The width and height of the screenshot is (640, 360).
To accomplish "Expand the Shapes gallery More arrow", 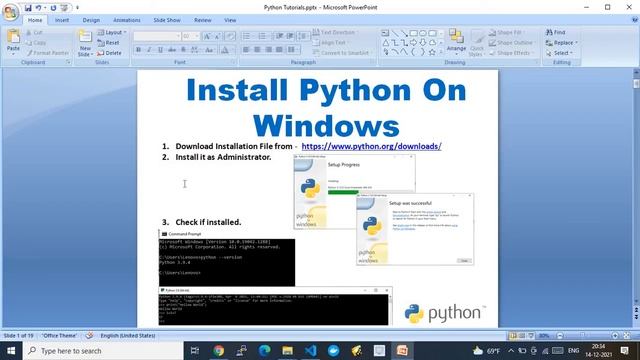I will [441, 52].
